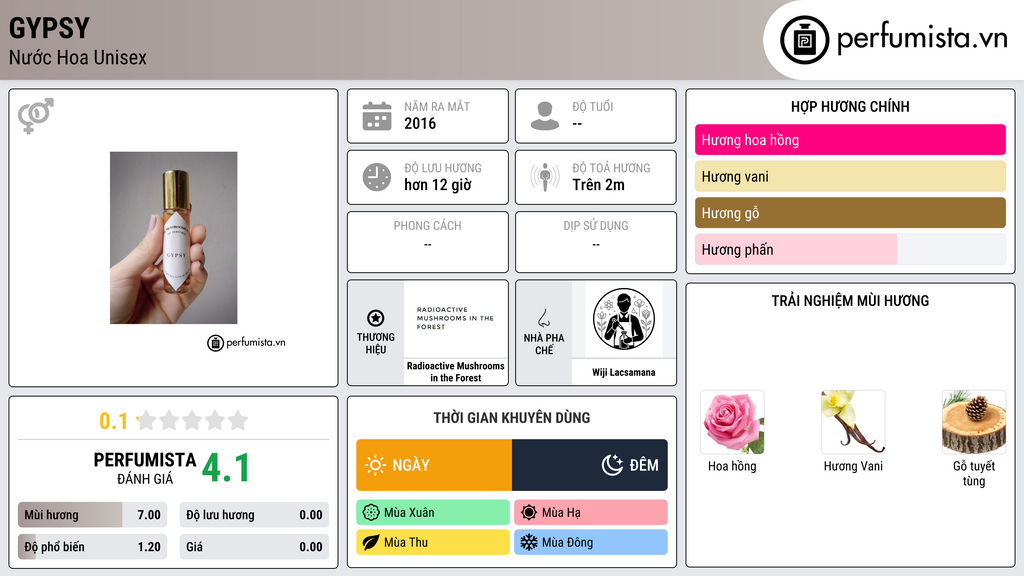The height and width of the screenshot is (576, 1024).
Task: Open the Wiji Lacsamana perfumer name link
Action: coord(624,372)
